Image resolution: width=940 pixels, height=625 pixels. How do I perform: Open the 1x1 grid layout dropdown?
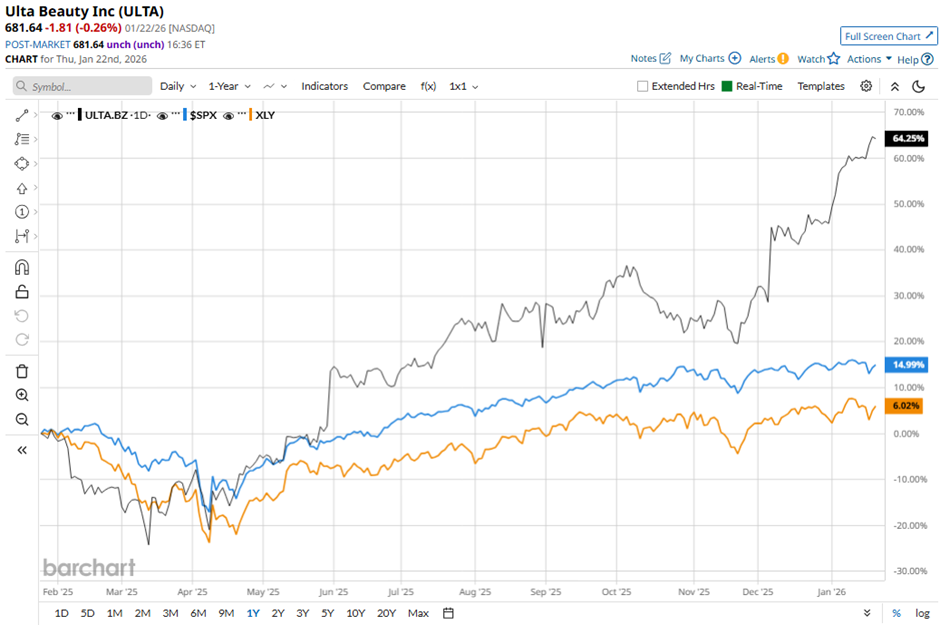[x=464, y=86]
